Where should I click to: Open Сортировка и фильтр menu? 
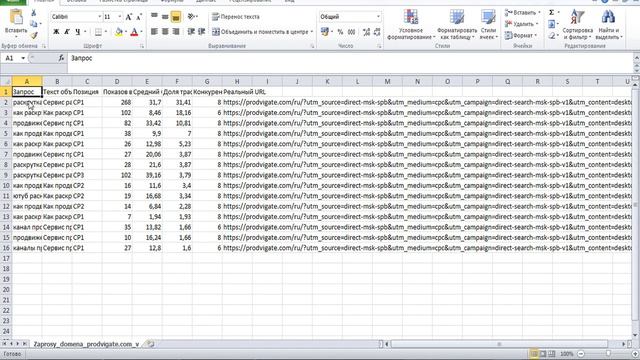coord(578,24)
